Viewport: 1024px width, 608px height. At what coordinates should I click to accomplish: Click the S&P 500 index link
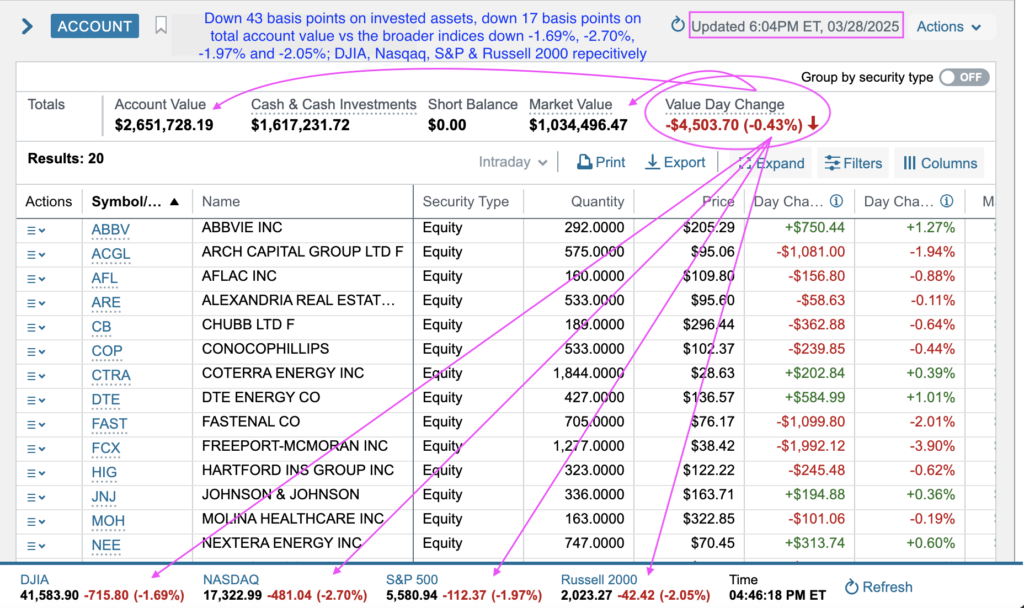(411, 579)
